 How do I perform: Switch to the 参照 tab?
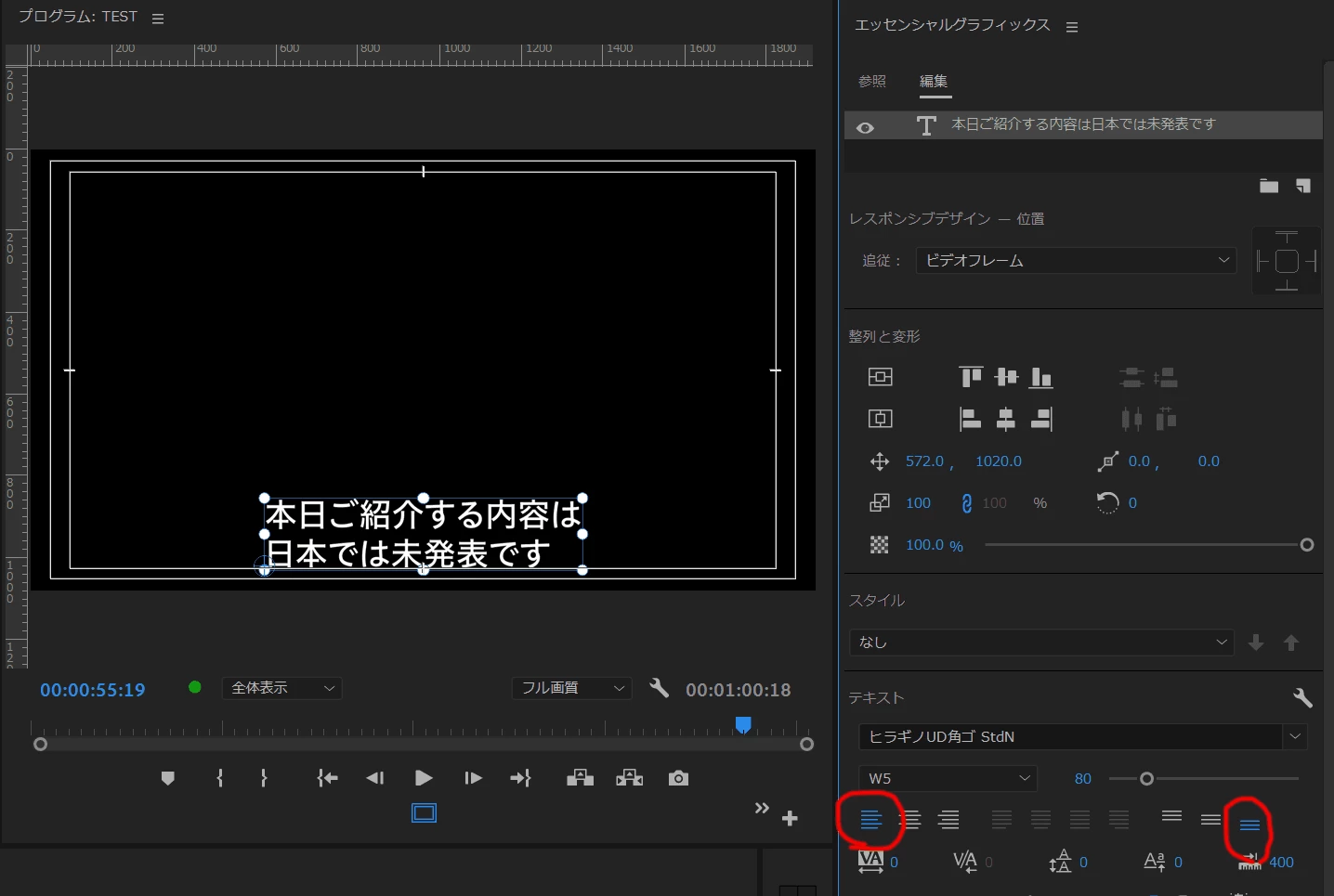pyautogui.click(x=872, y=82)
